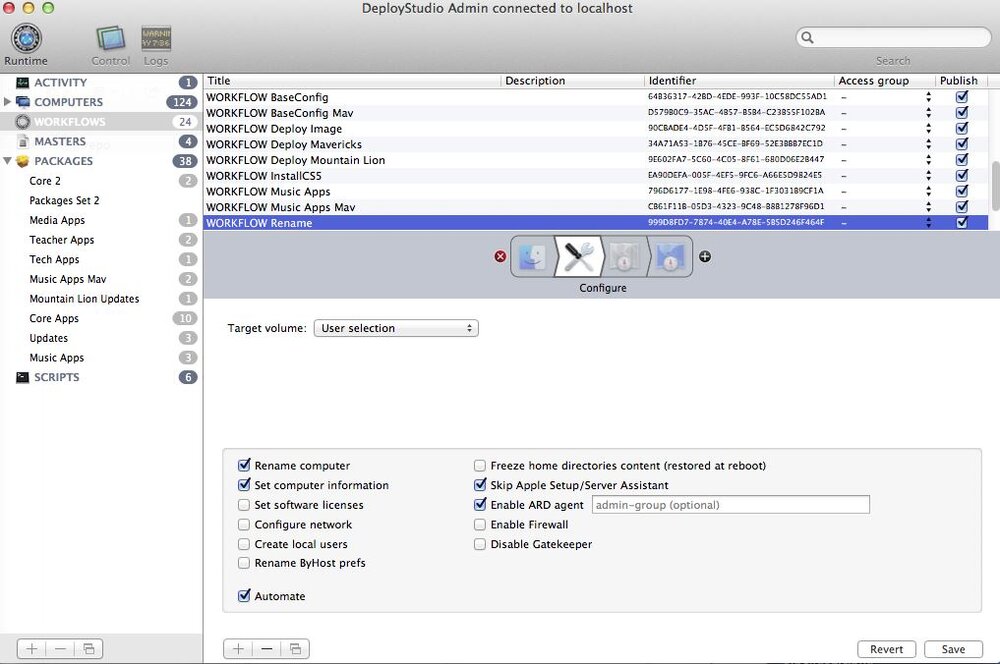
Task: Add workflow step with plus icon
Action: pos(705,256)
